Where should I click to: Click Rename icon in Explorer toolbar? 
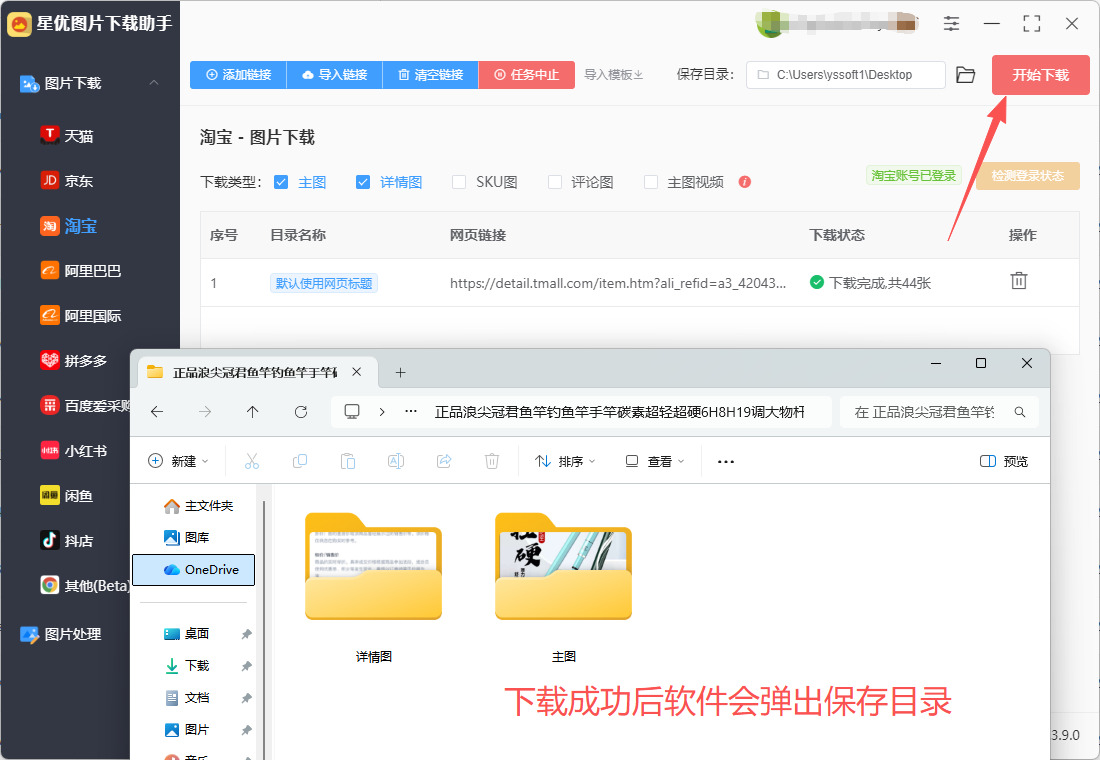click(x=396, y=461)
